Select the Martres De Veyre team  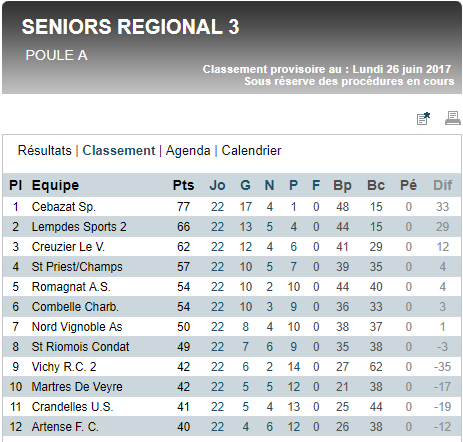point(77,387)
